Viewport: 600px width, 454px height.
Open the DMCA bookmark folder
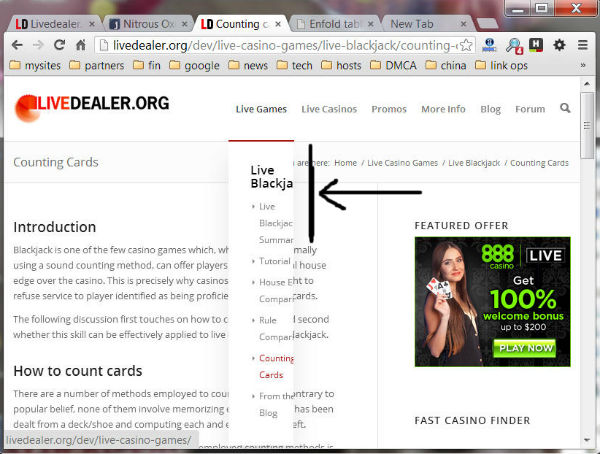pos(393,65)
